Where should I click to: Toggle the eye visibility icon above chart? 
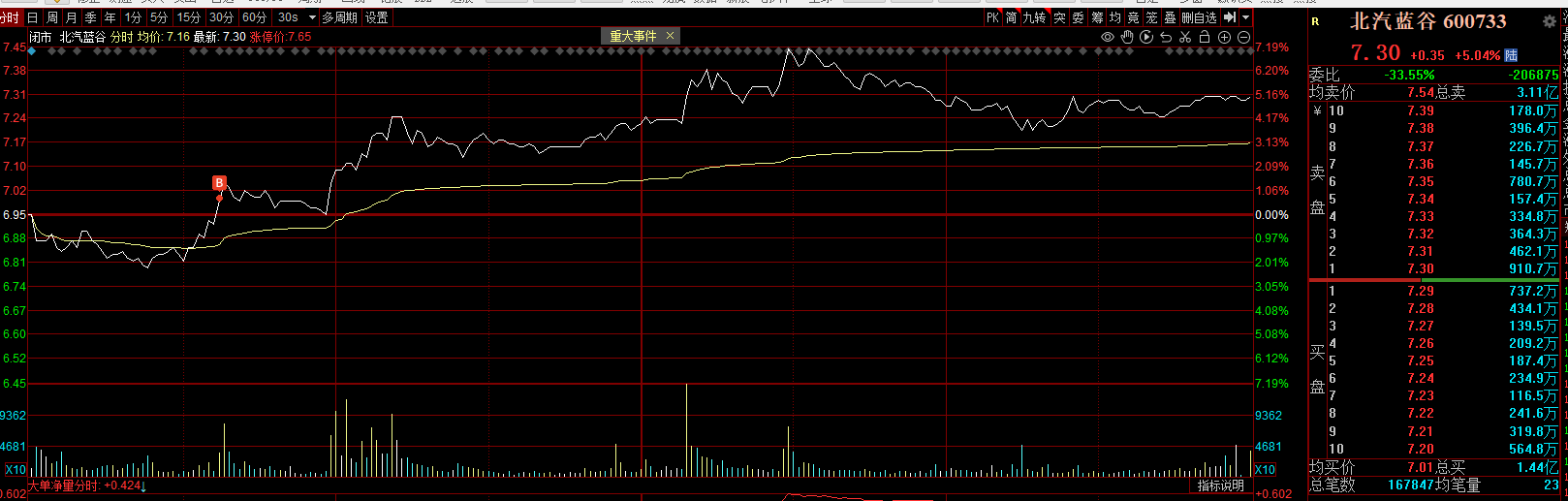pyautogui.click(x=1108, y=37)
